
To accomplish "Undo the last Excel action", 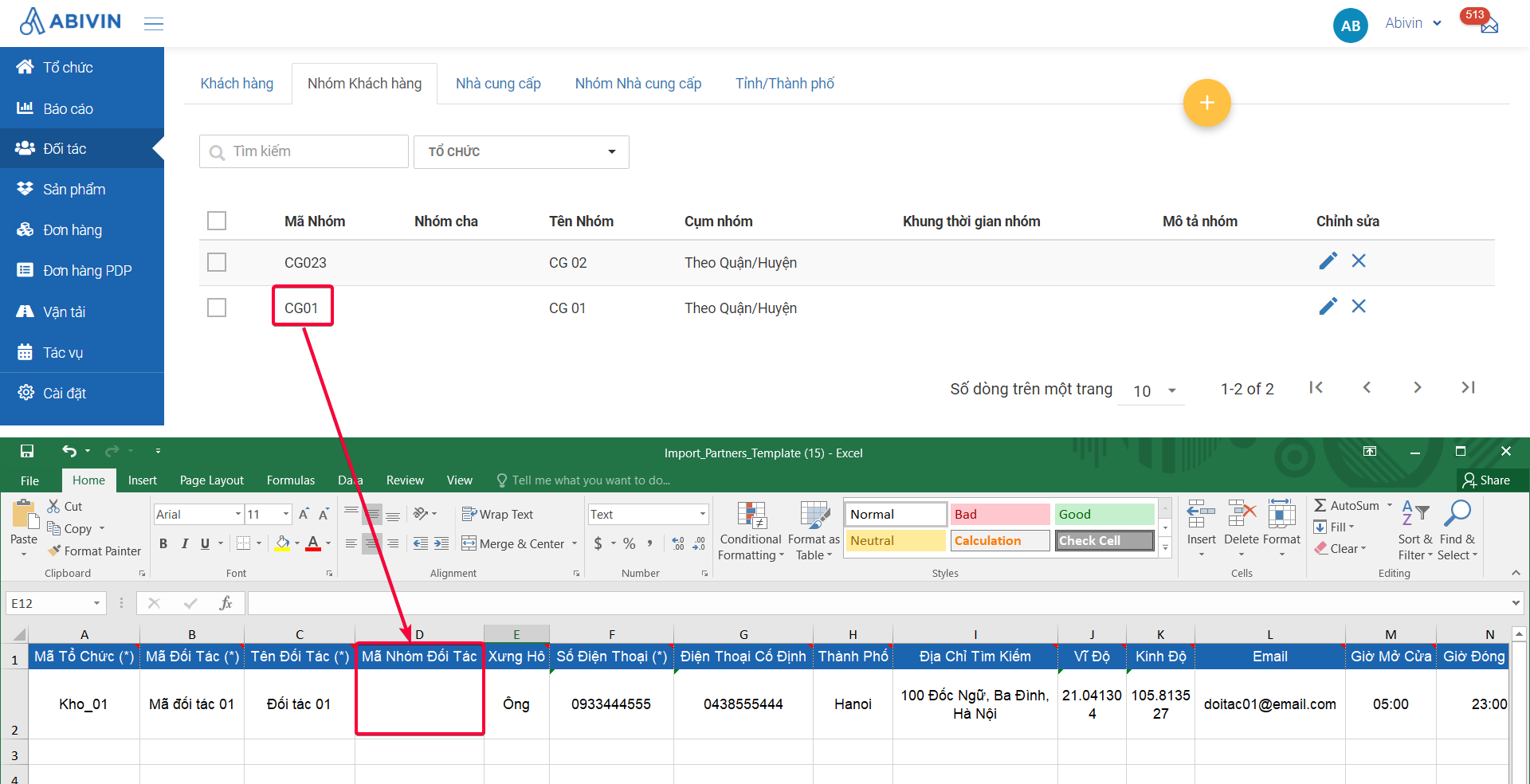I will tap(69, 451).
